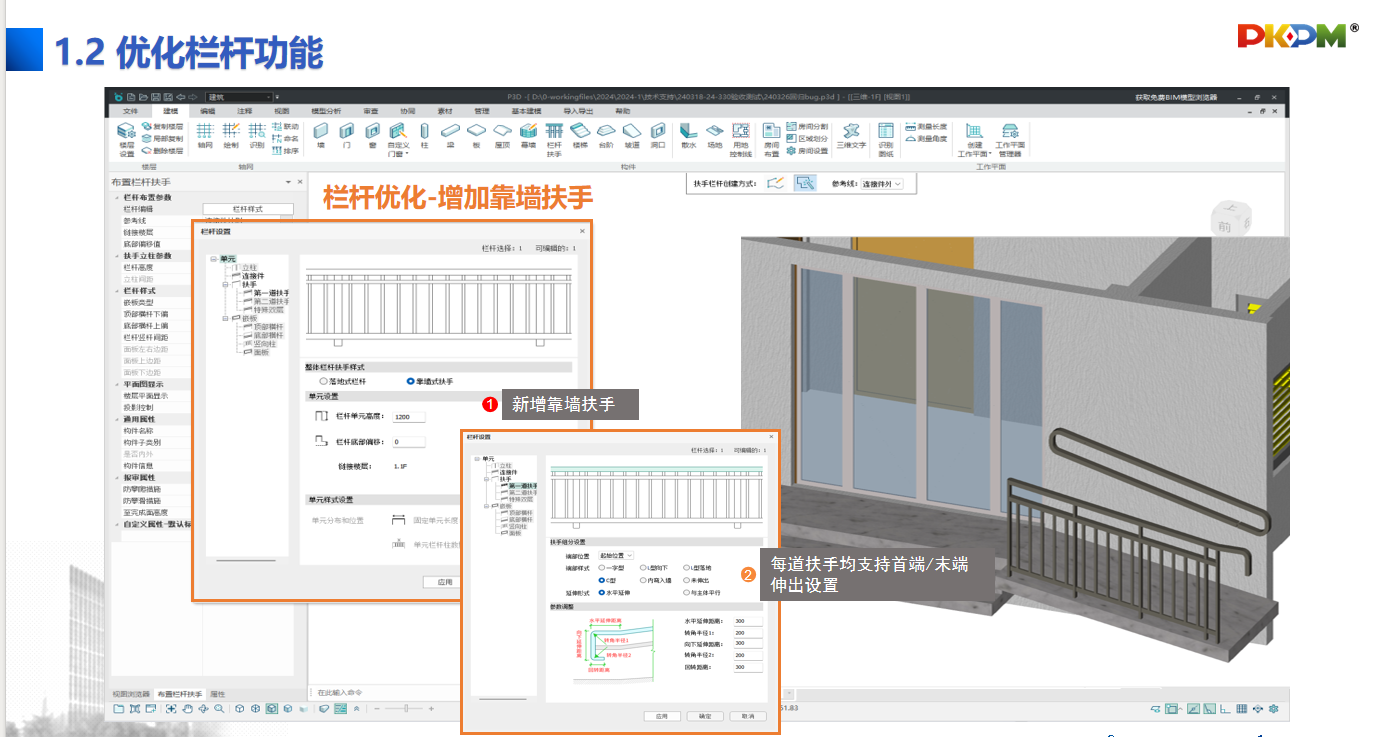Screen dimensions: 1383x737
Task: Select the 与主体平行 extension option
Action: [x=686, y=592]
